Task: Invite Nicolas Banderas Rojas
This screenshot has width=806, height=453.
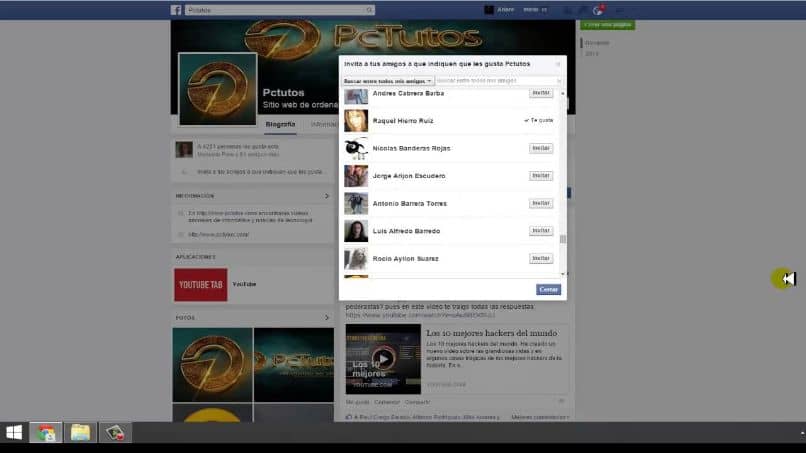Action: [x=541, y=148]
